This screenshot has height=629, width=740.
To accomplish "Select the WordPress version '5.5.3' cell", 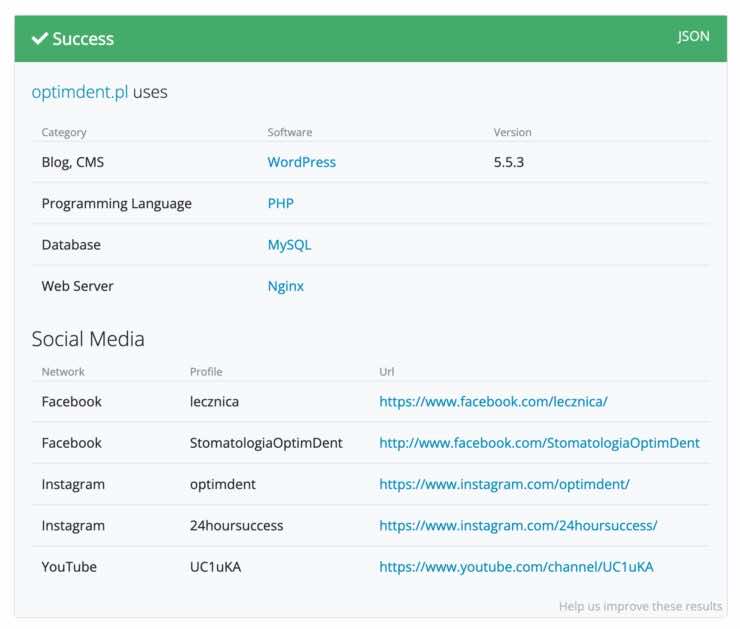I will [509, 162].
